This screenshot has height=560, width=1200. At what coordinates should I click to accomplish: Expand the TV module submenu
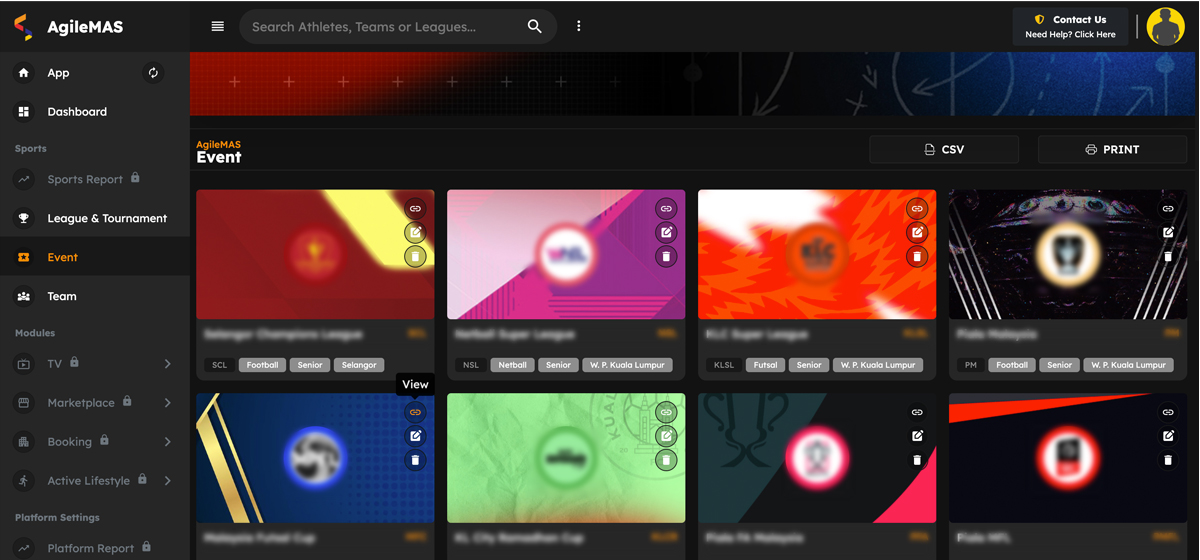167,364
